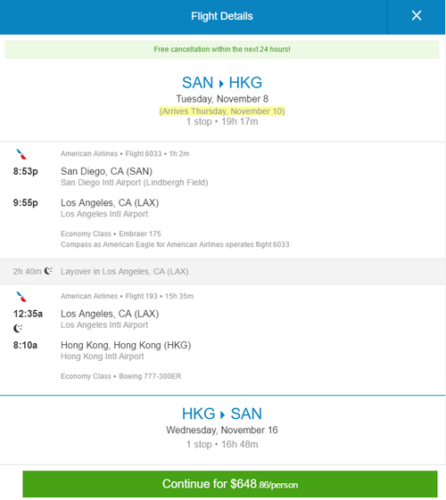This screenshot has height=500, width=446.
Task: Click Hong Kong (HKG) arrival entry
Action: click(x=126, y=345)
